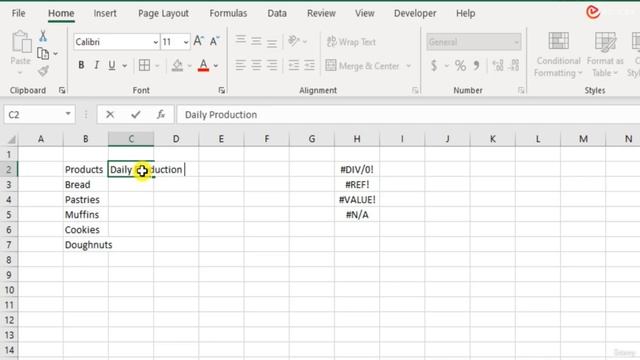Screen dimensions: 640x360
Task: Click the Orientation text-angle icon
Action: [294, 41]
